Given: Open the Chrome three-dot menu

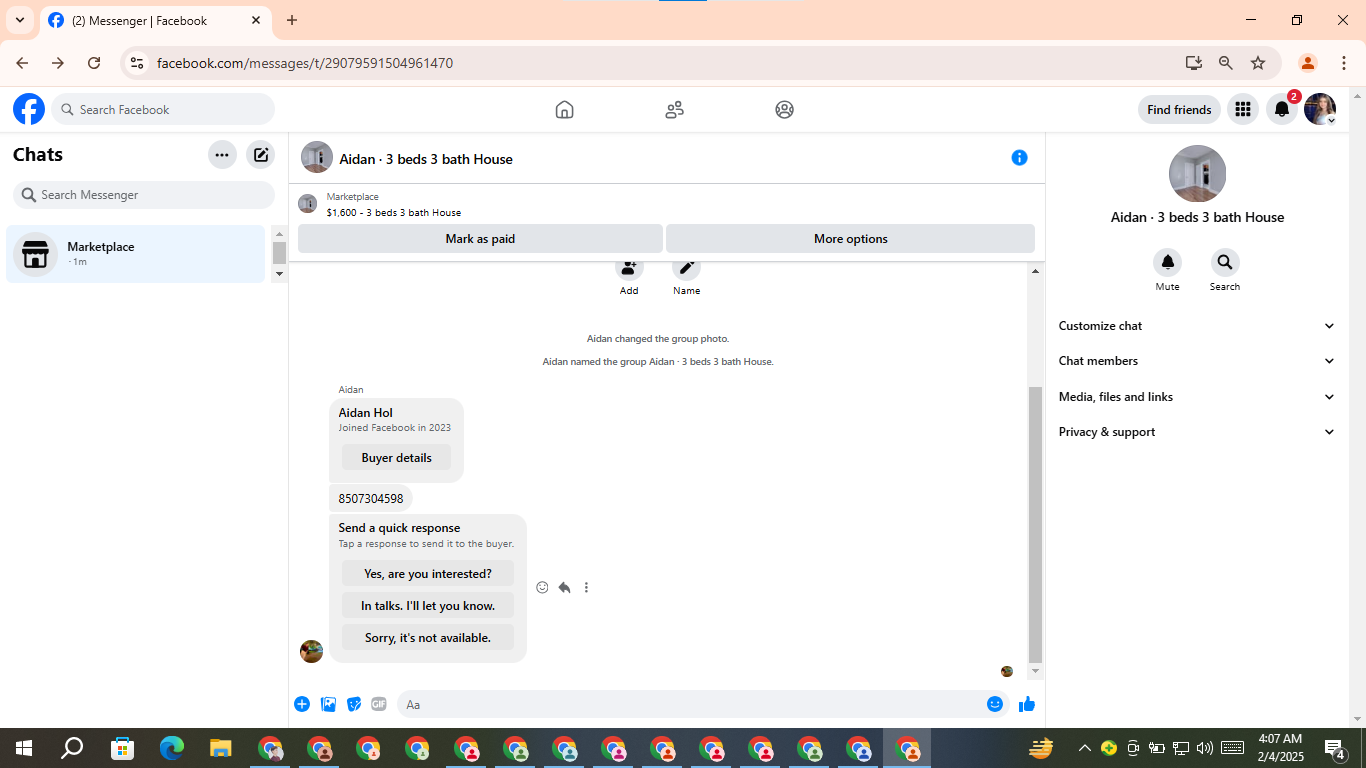Looking at the screenshot, I should [x=1344, y=63].
